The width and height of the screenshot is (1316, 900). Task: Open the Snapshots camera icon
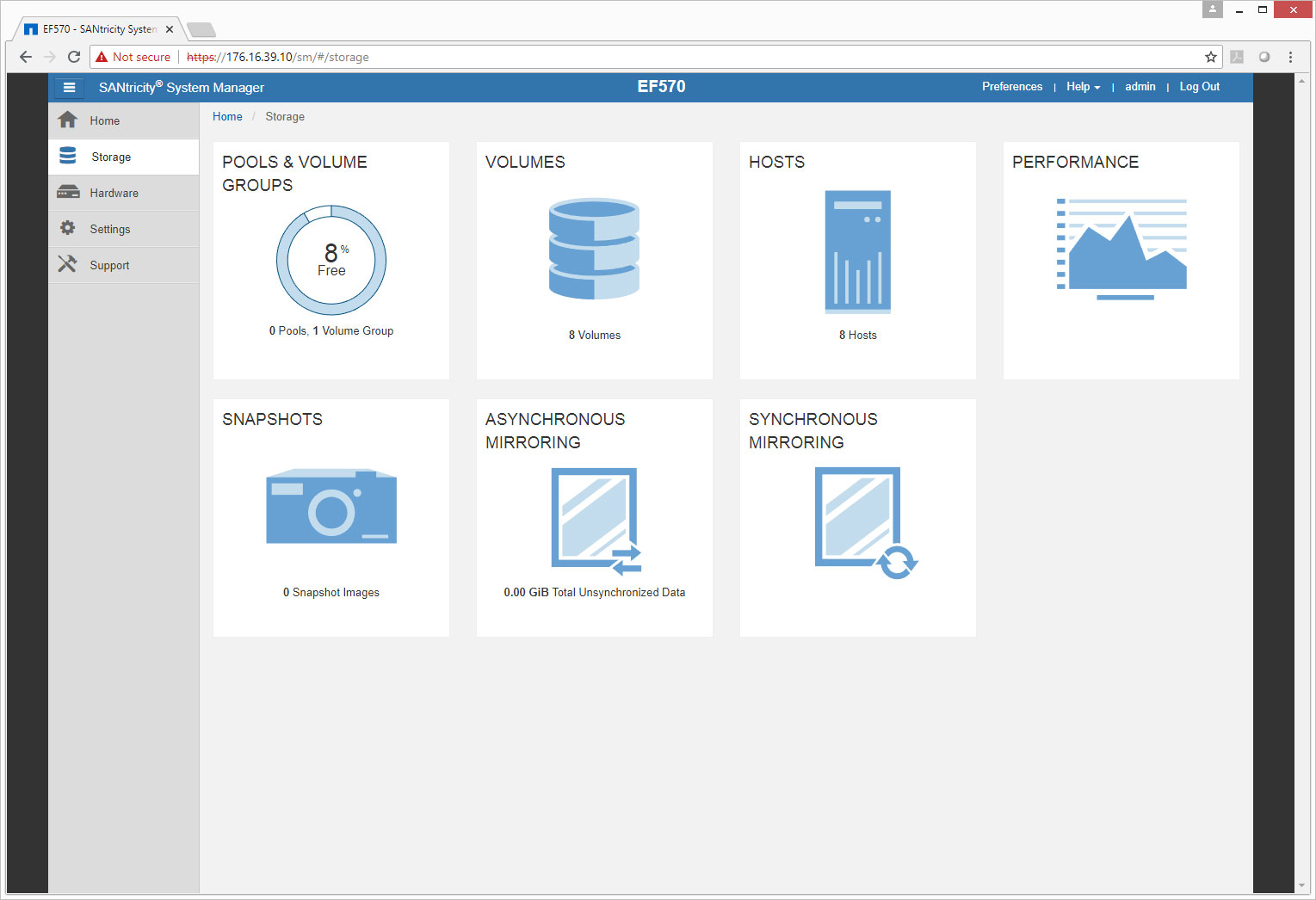tap(331, 507)
